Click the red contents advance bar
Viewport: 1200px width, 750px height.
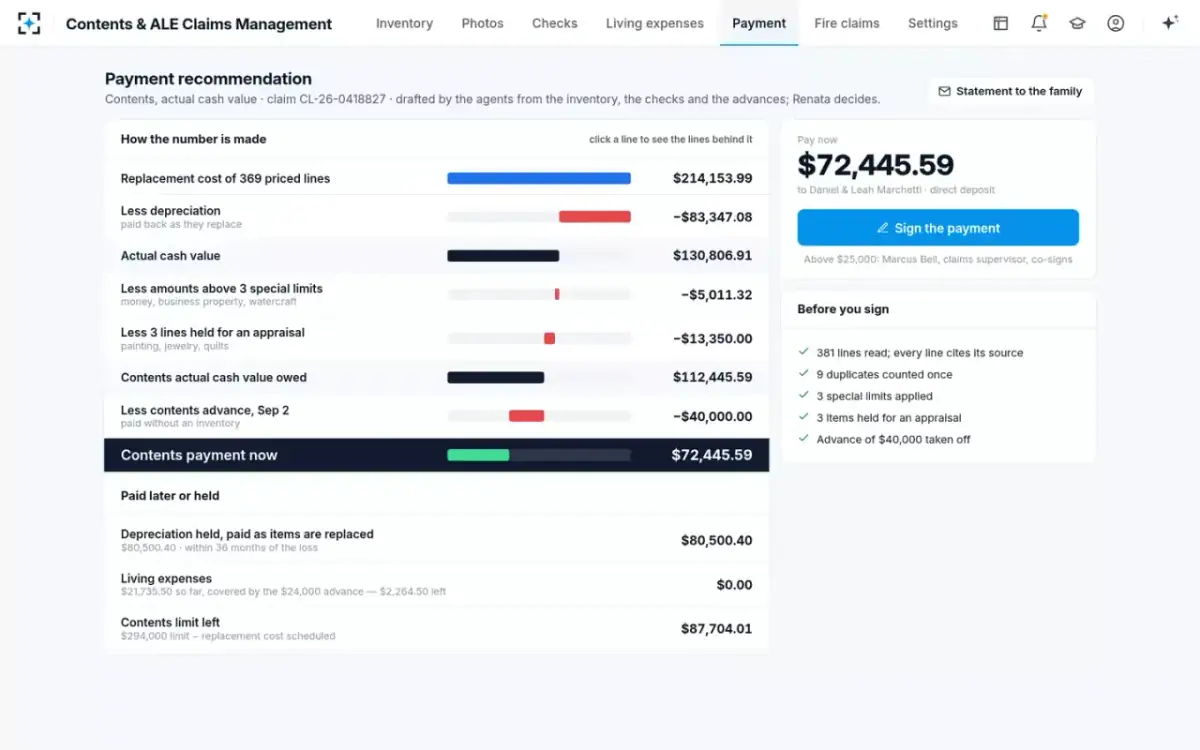pyautogui.click(x=526, y=416)
